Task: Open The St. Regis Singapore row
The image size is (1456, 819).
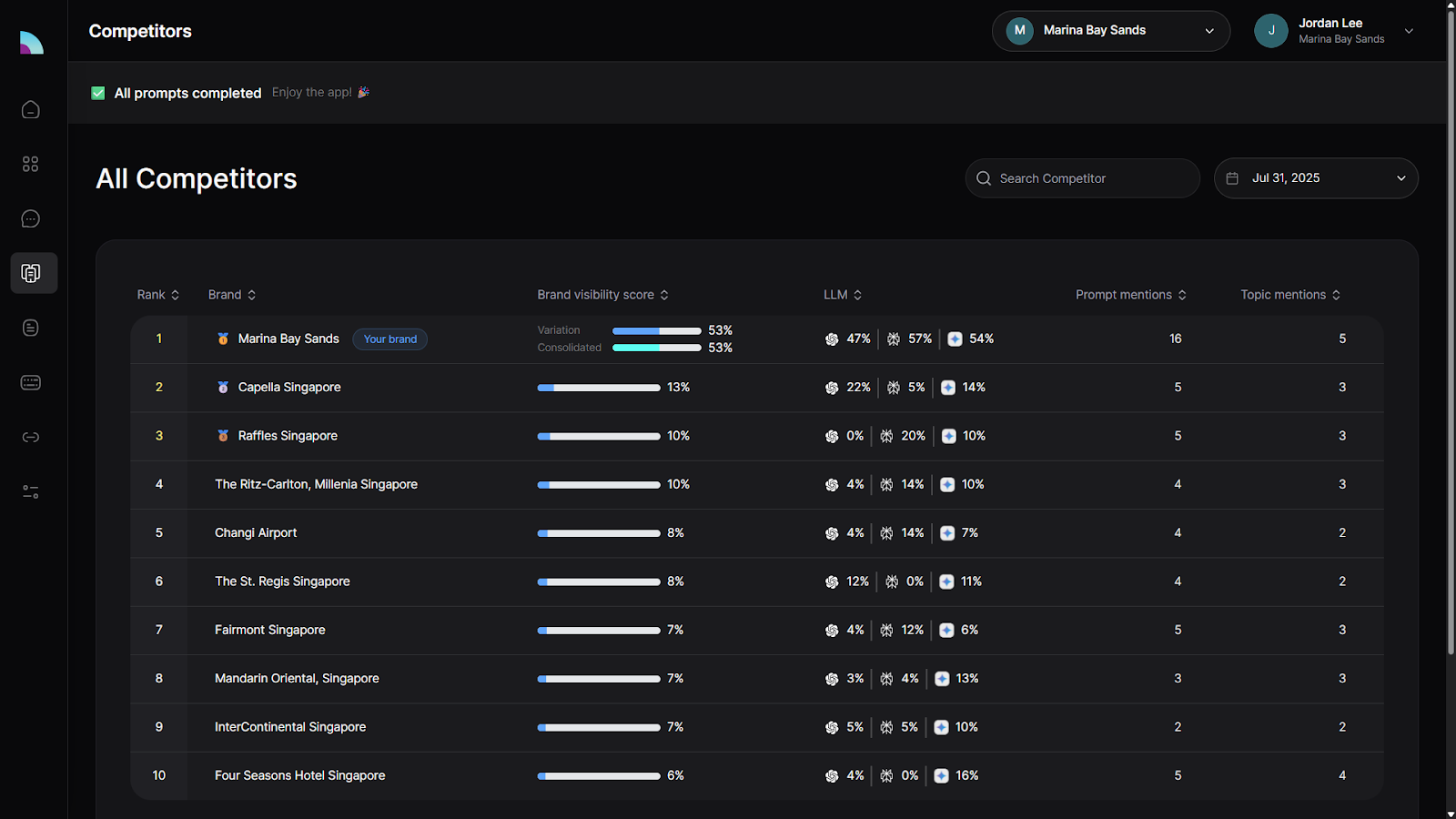Action: [757, 582]
